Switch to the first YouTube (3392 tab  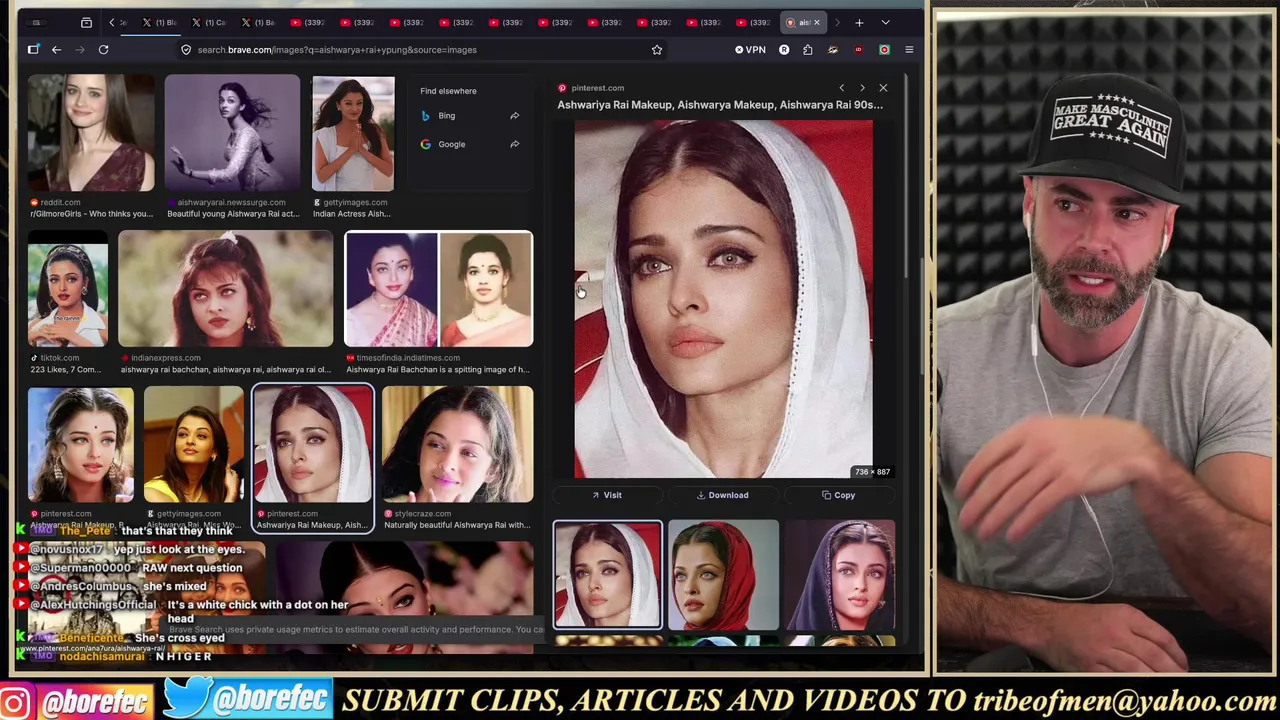(x=308, y=22)
